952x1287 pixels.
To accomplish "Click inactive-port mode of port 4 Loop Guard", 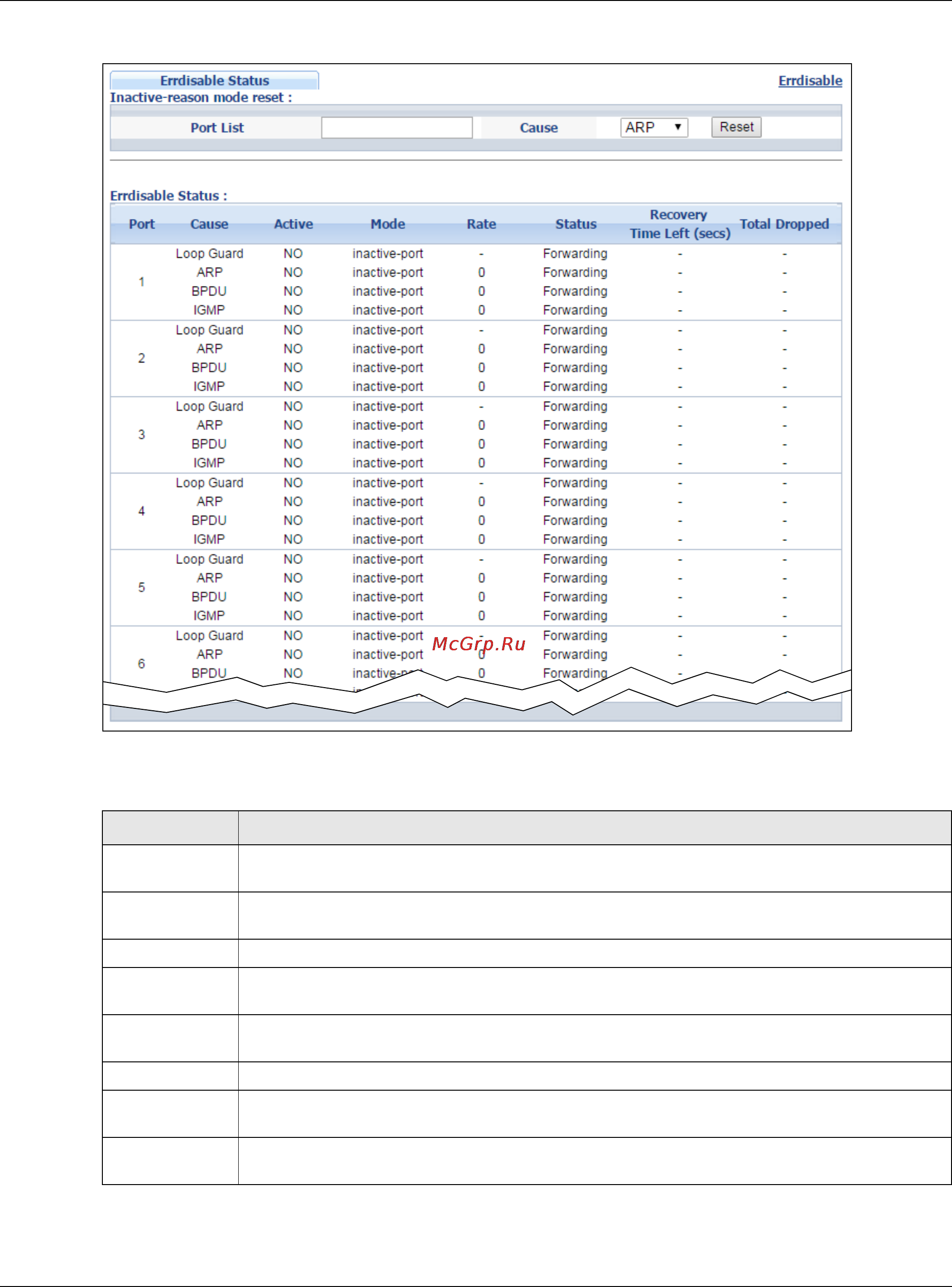I will pos(388,483).
